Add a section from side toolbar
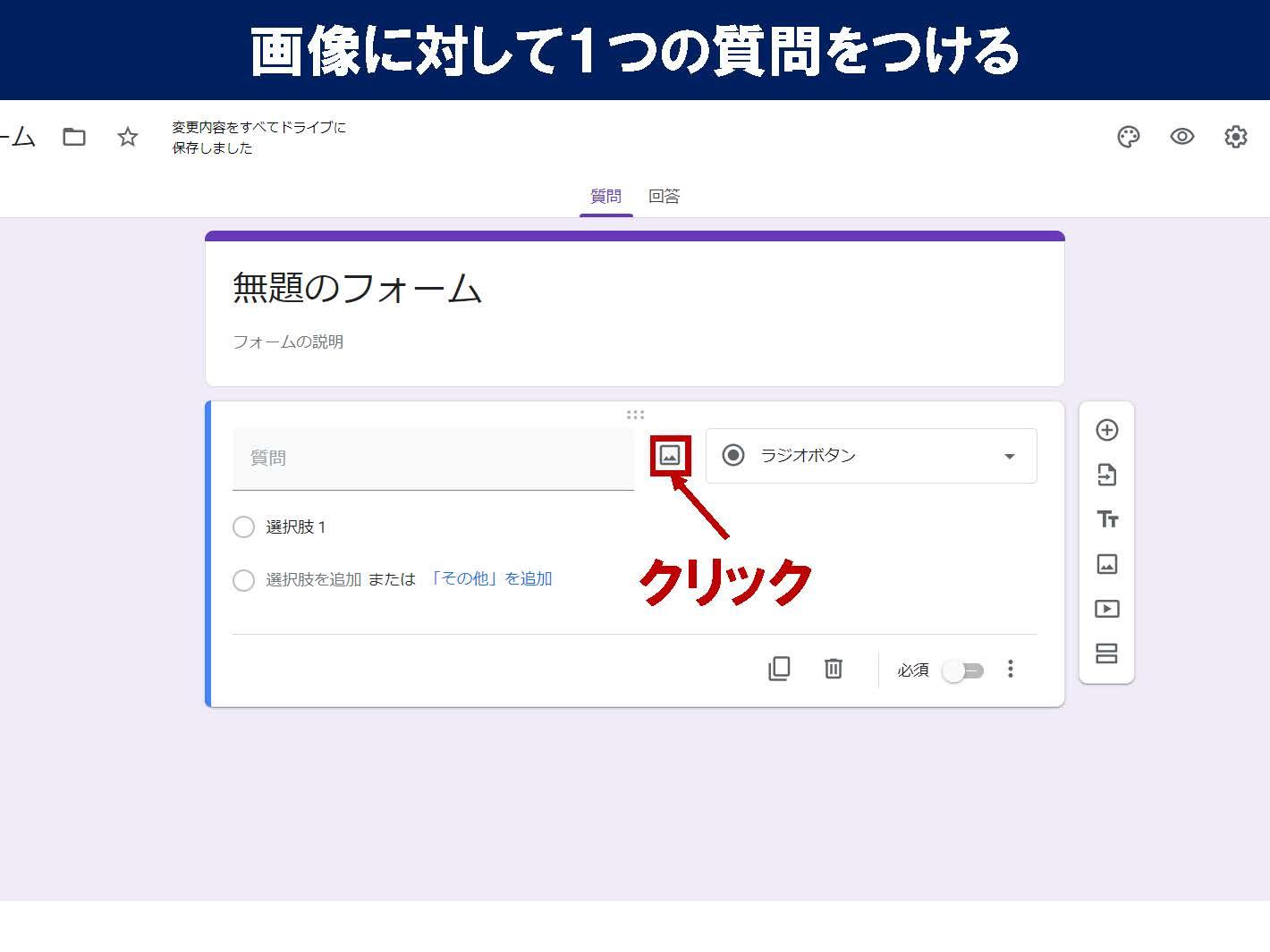 1107,653
